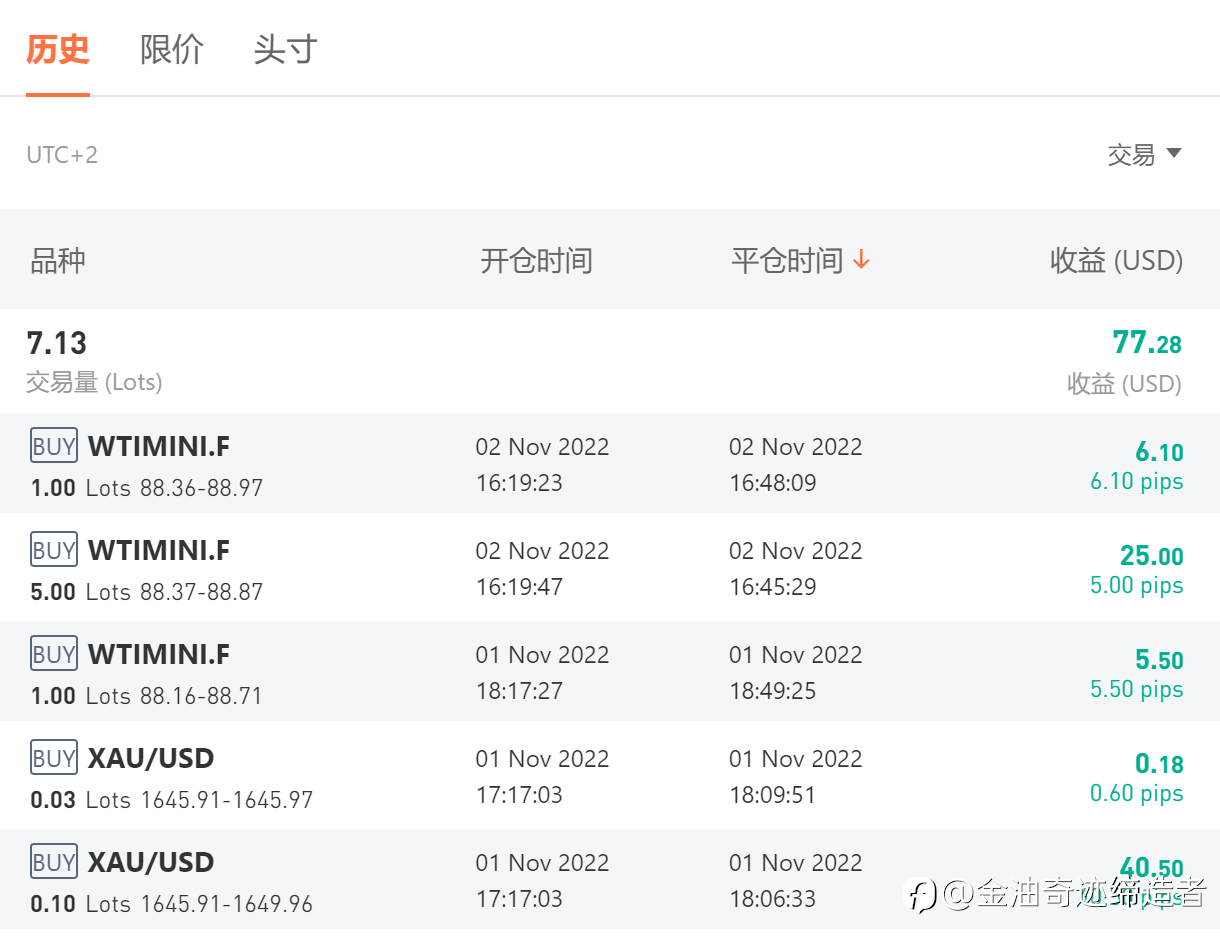Click BUY badge on 0.03 lot XAU/USD trade

coord(54,758)
